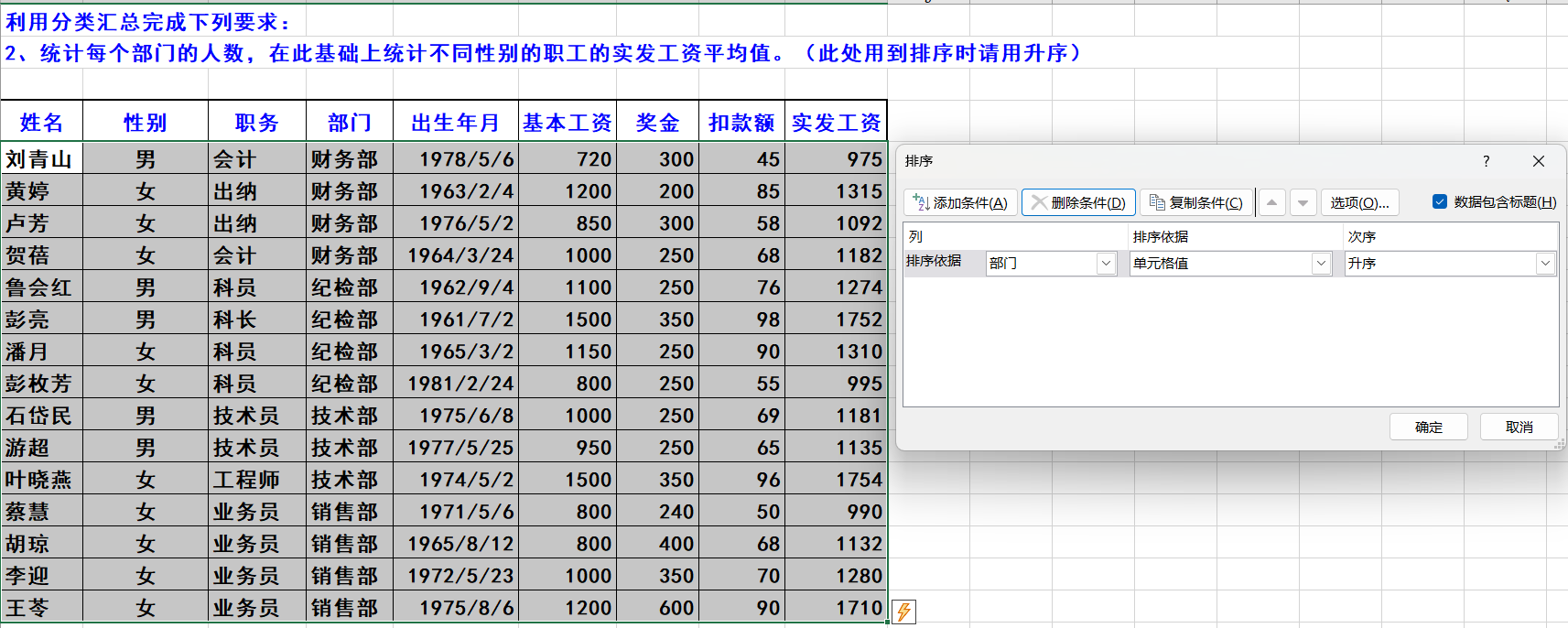Click the 部门 column header cell
Image resolution: width=1568 pixels, height=628 pixels.
click(x=350, y=123)
